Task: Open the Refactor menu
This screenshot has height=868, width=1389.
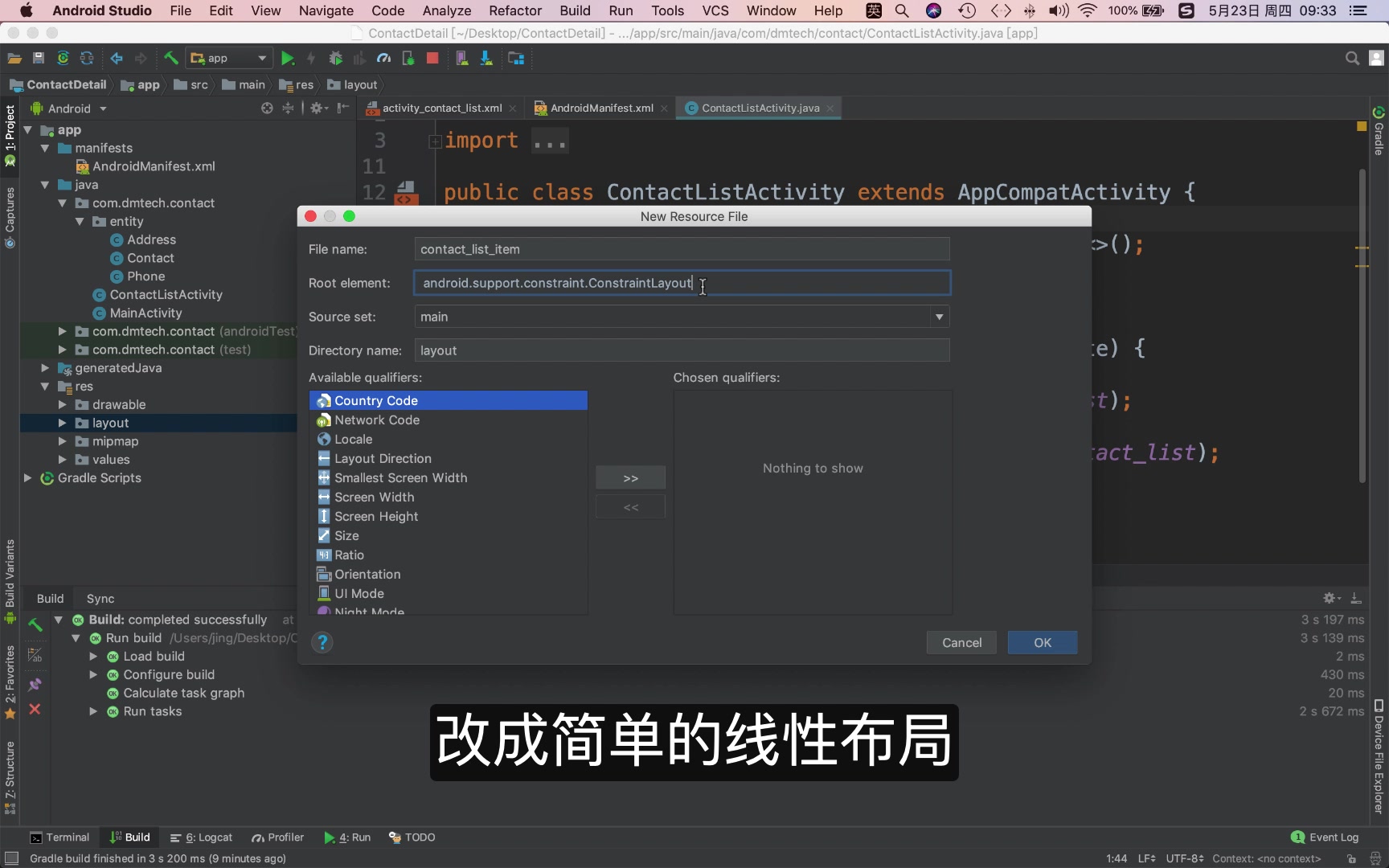Action: [x=515, y=10]
